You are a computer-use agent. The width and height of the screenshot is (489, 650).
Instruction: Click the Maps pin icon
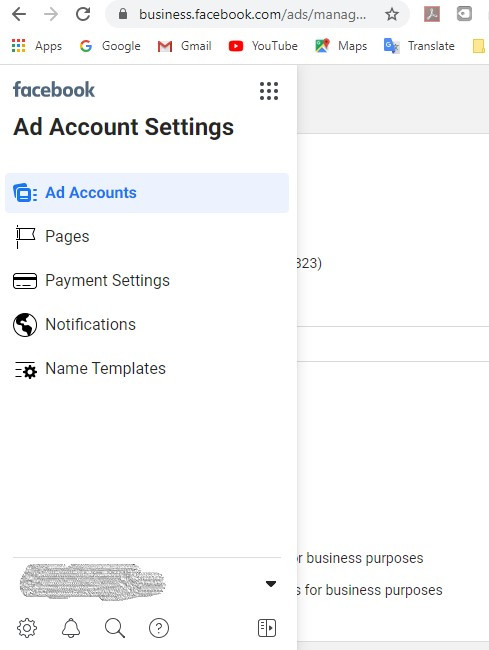click(x=322, y=45)
